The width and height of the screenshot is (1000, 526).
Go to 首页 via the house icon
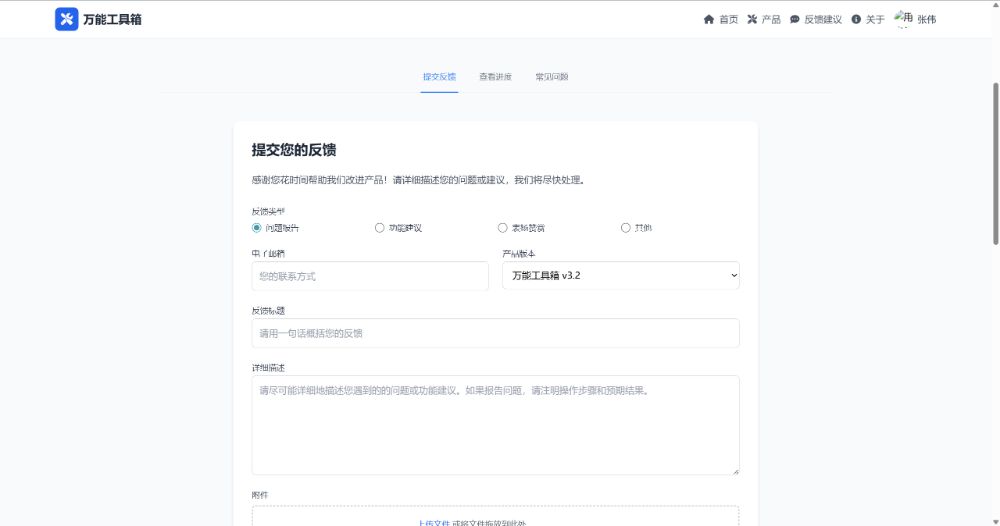pyautogui.click(x=709, y=19)
